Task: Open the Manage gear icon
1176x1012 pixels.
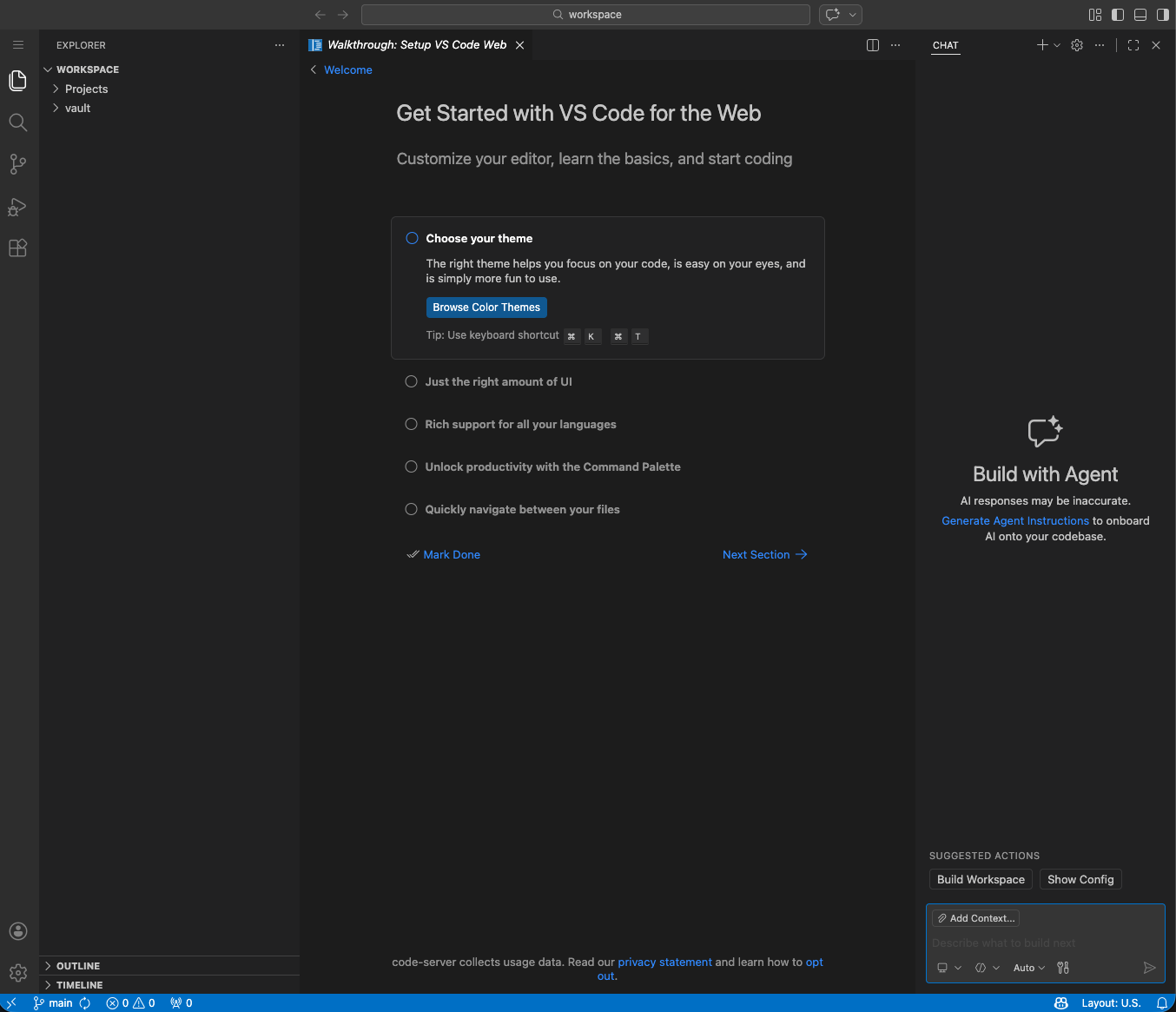Action: click(x=17, y=972)
